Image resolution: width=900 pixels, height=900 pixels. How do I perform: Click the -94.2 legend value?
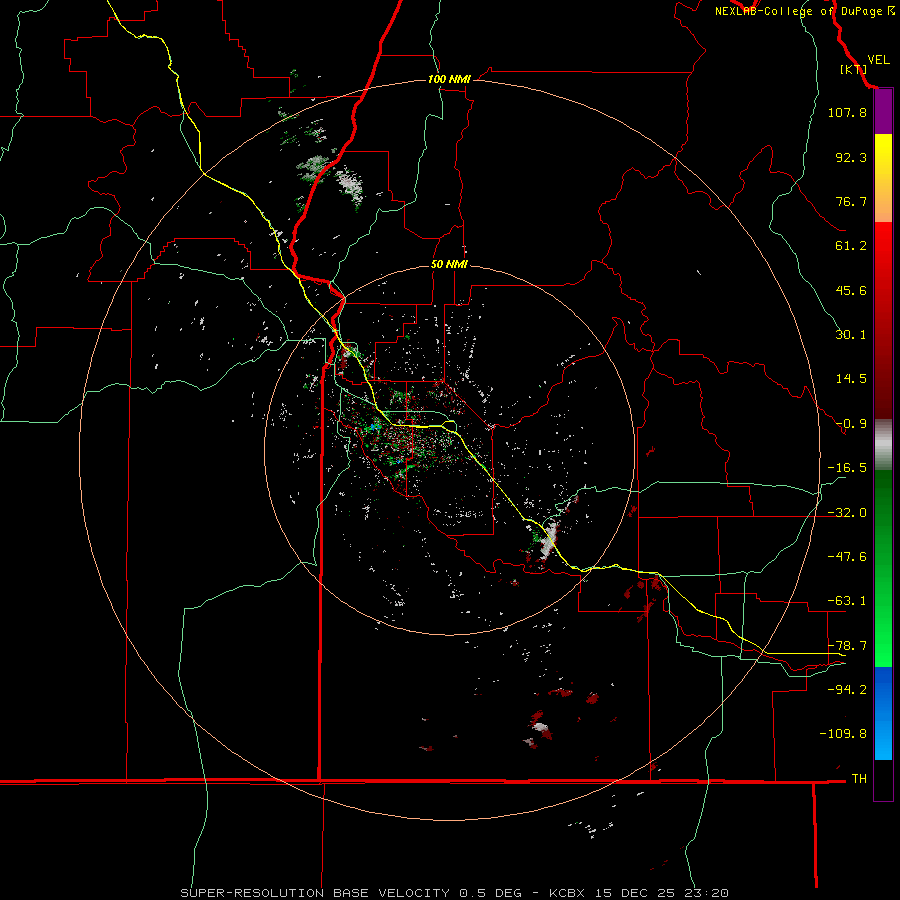847,690
